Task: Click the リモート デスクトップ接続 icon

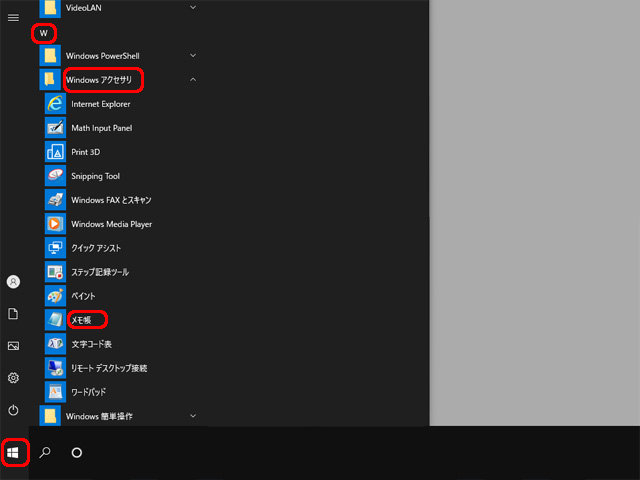Action: click(x=55, y=368)
